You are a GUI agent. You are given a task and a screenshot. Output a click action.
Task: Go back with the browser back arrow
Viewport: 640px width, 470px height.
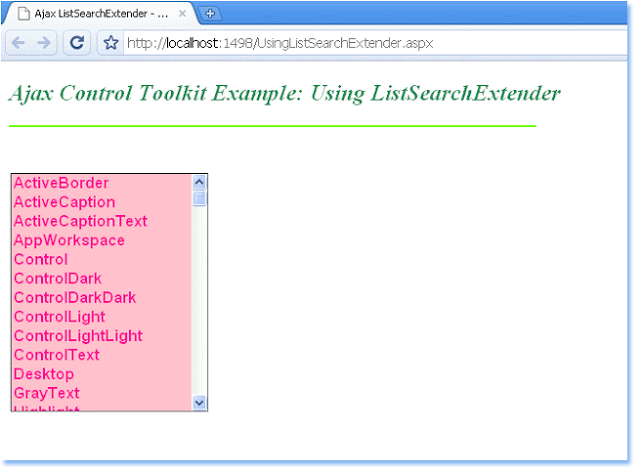click(x=18, y=42)
